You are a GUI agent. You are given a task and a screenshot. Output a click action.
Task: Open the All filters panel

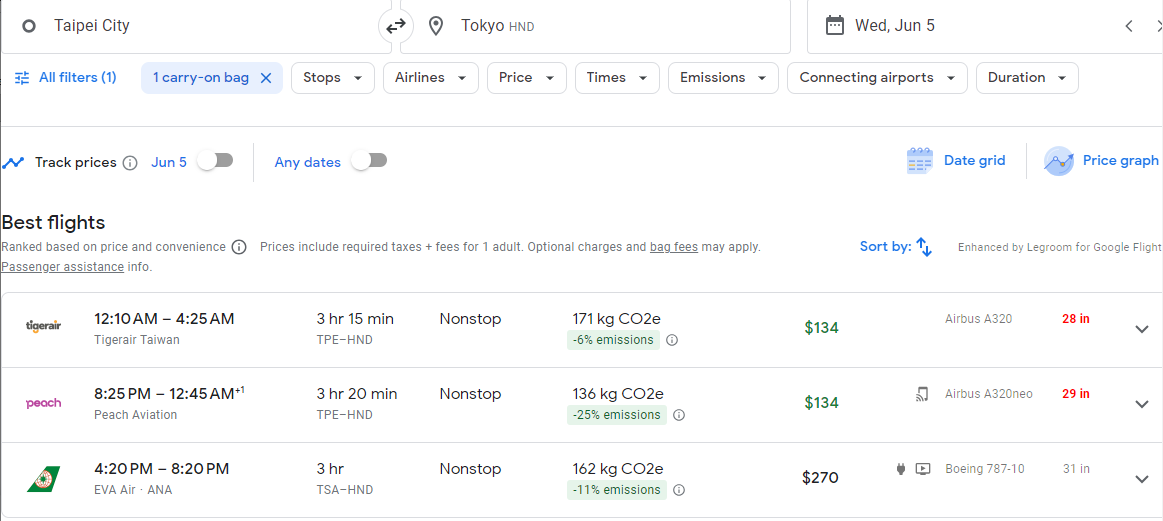(66, 78)
